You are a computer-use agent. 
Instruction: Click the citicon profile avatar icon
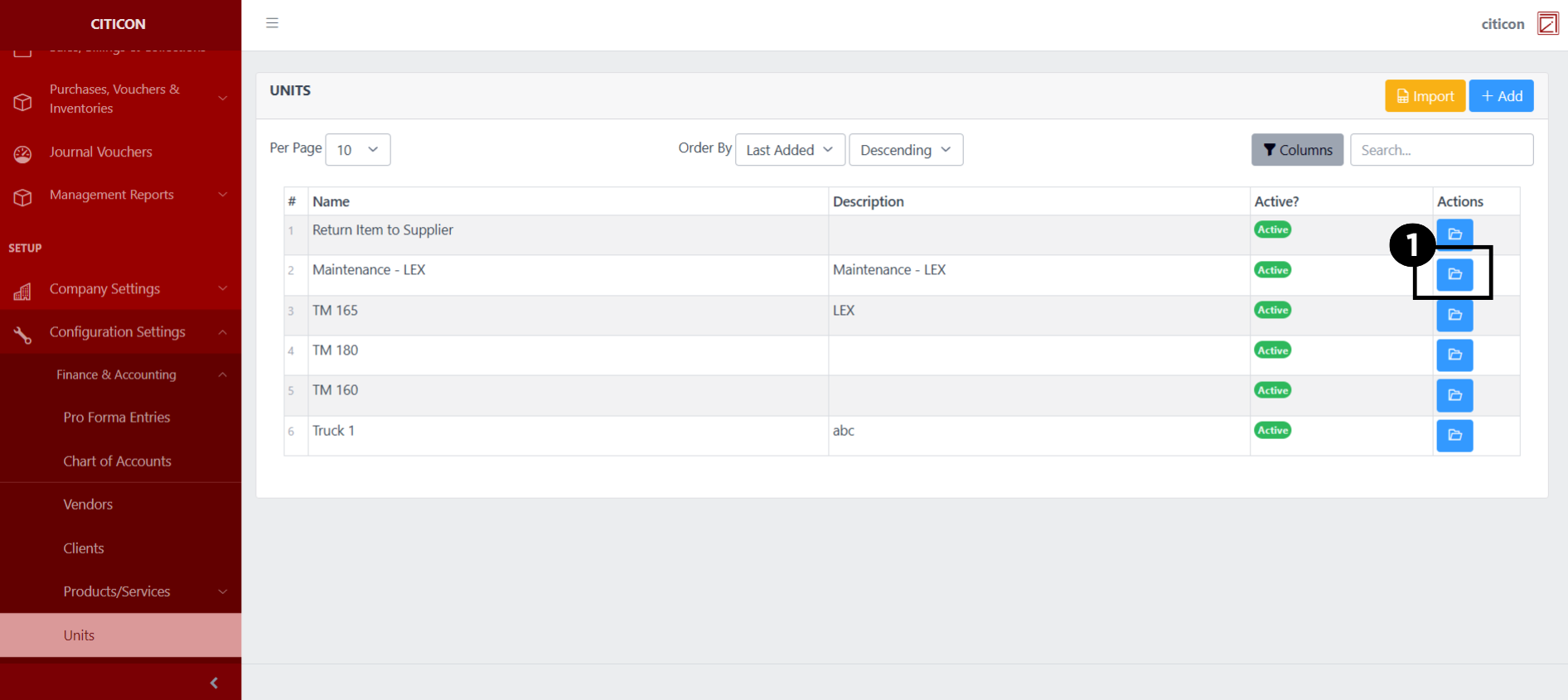(x=1546, y=23)
